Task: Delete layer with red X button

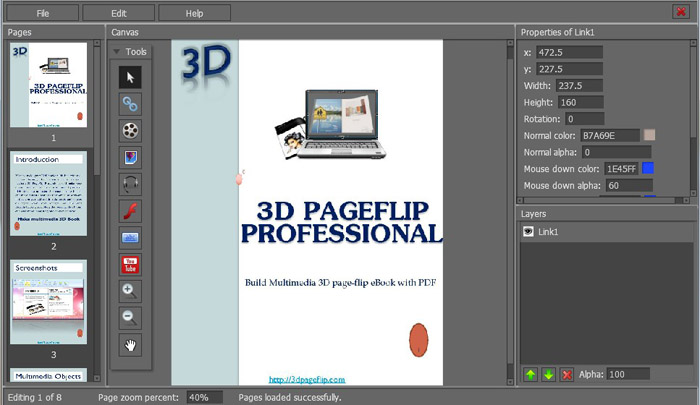Action: pyautogui.click(x=567, y=374)
